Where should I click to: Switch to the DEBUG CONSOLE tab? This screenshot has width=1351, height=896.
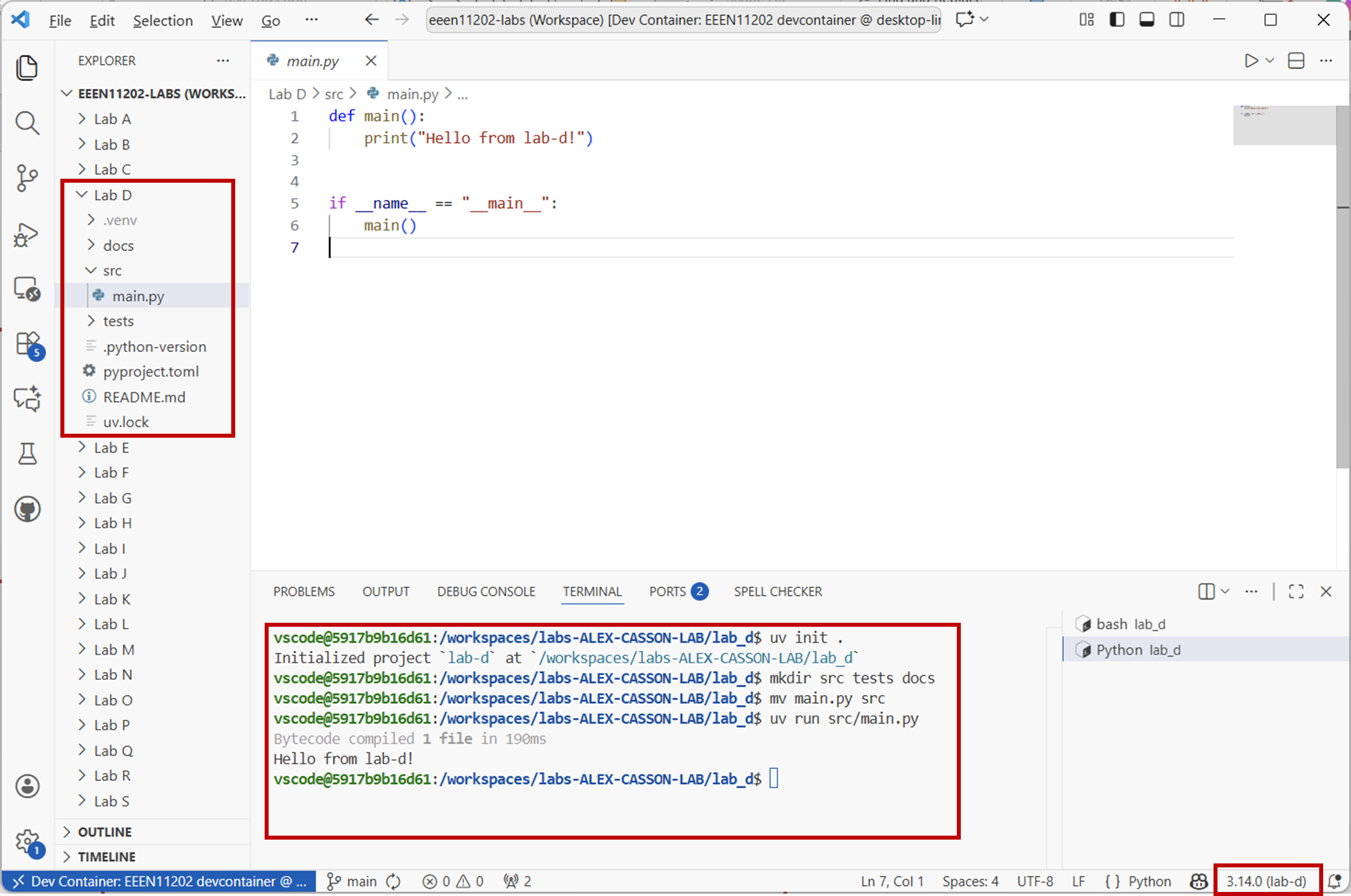pos(486,592)
